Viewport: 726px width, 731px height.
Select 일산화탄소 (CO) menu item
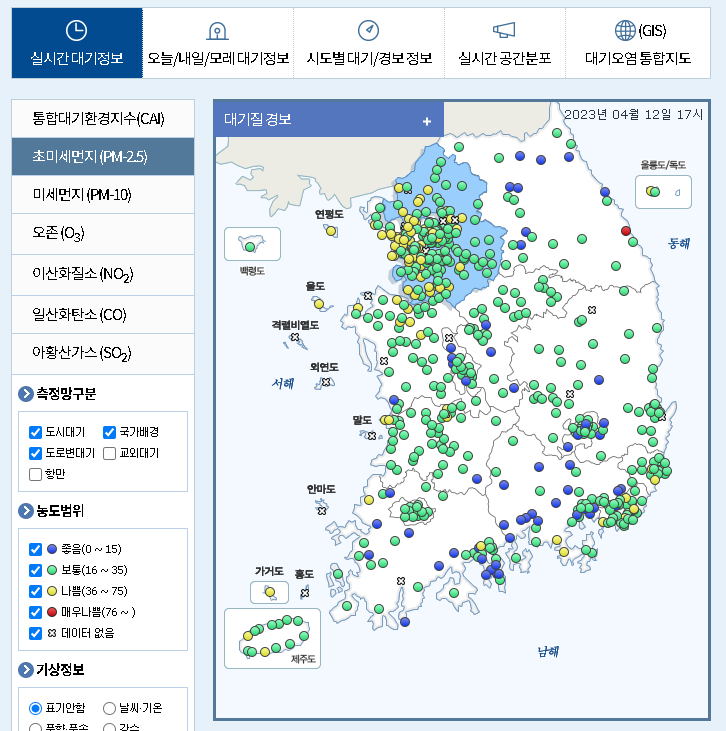point(103,315)
